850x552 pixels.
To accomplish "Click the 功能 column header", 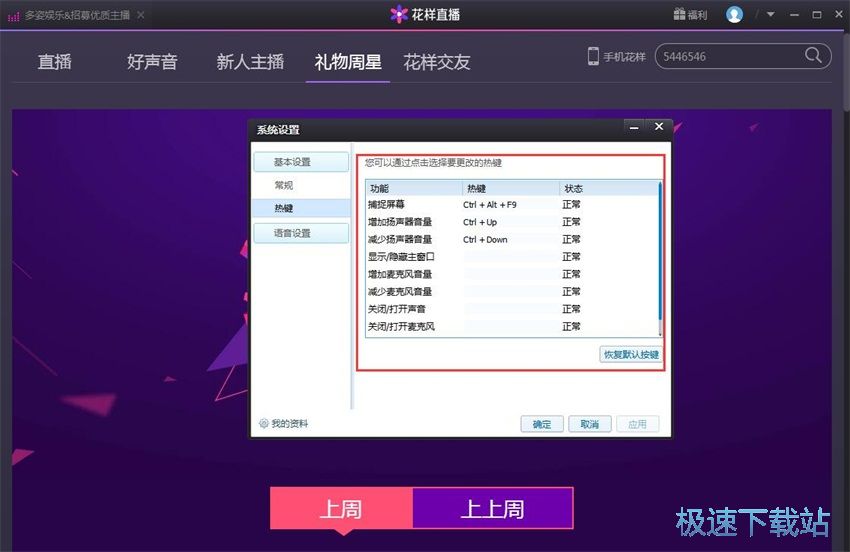I will [414, 188].
